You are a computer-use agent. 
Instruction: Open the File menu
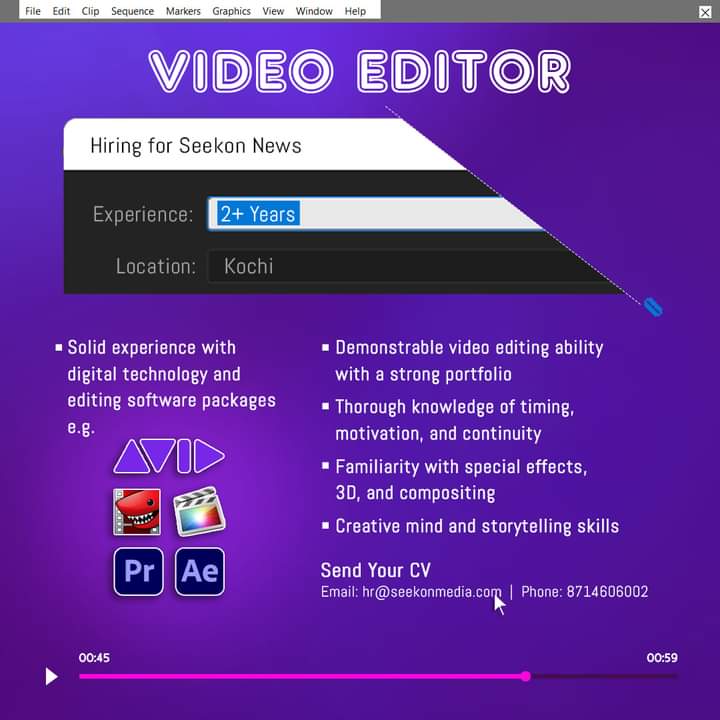(x=33, y=11)
